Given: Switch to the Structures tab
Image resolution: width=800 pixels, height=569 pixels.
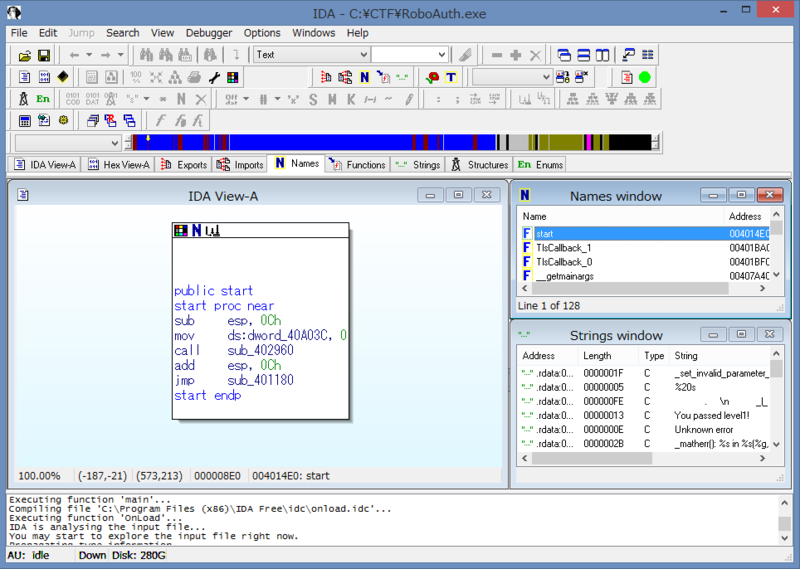Looking at the screenshot, I should click(x=480, y=165).
